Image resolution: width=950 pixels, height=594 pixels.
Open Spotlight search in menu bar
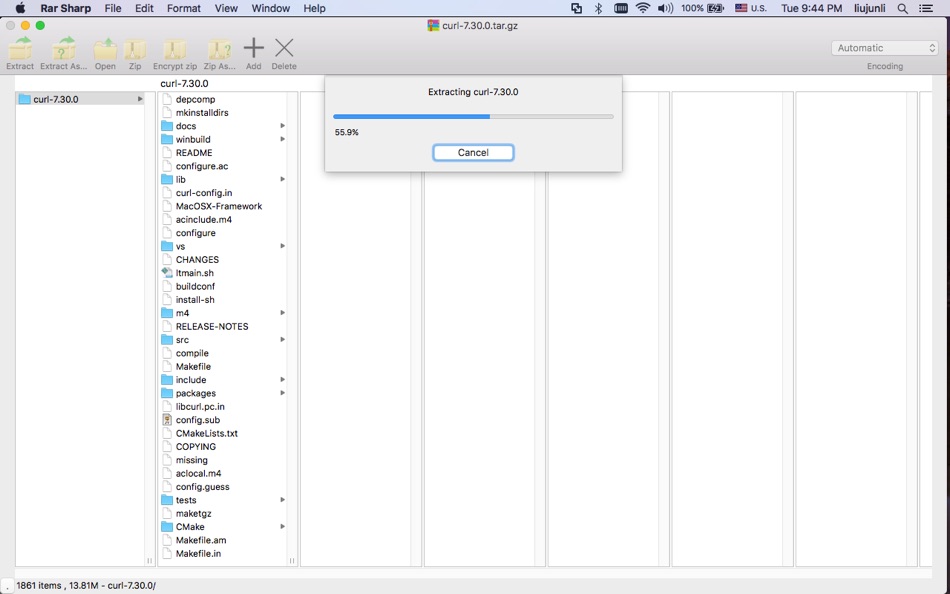tap(903, 8)
